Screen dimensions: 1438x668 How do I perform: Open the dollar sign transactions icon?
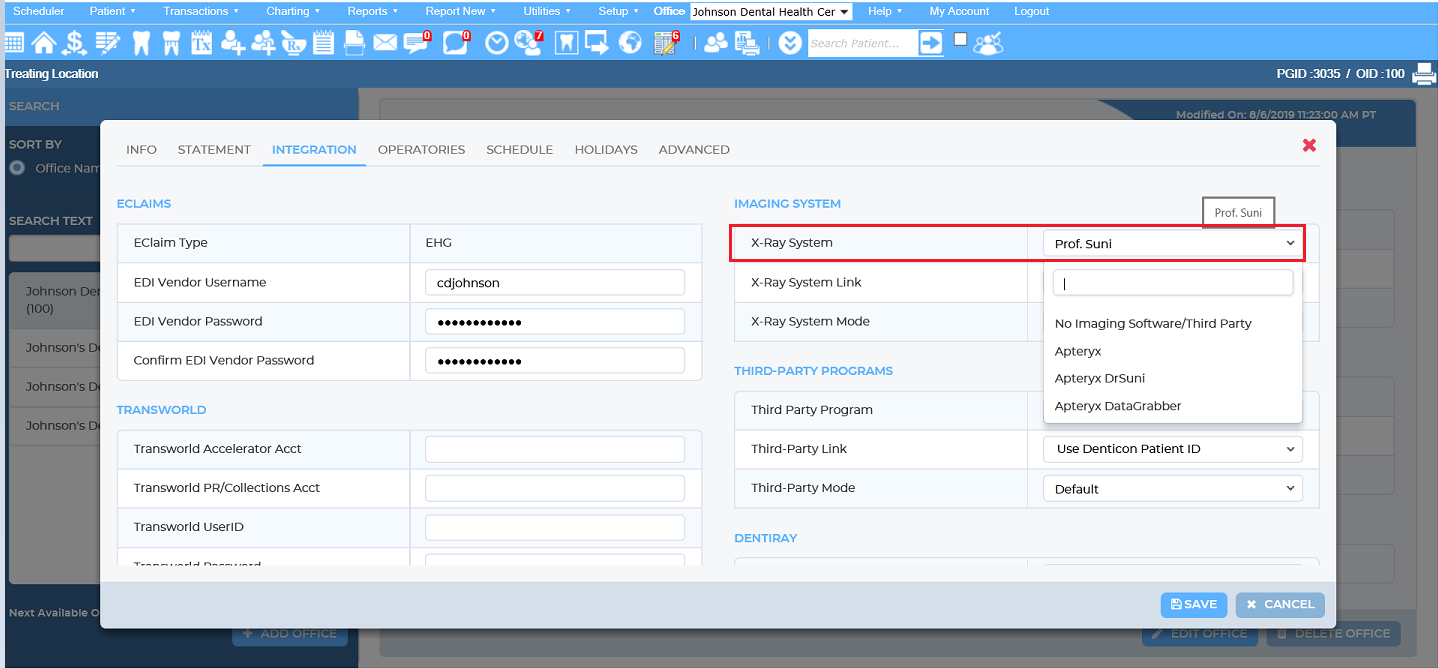coord(75,43)
